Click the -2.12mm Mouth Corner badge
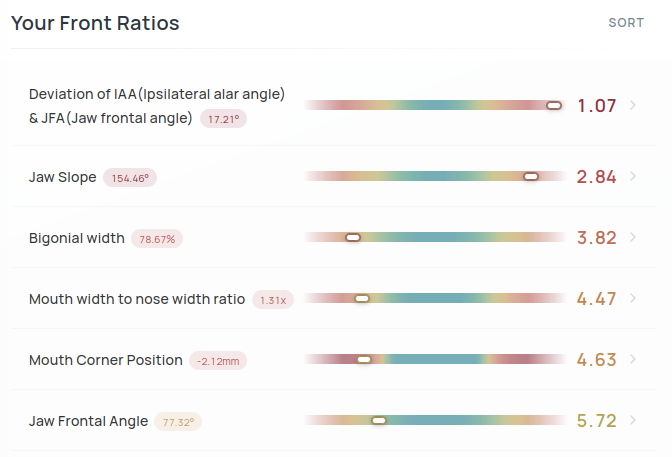672x457 pixels. 216,361
